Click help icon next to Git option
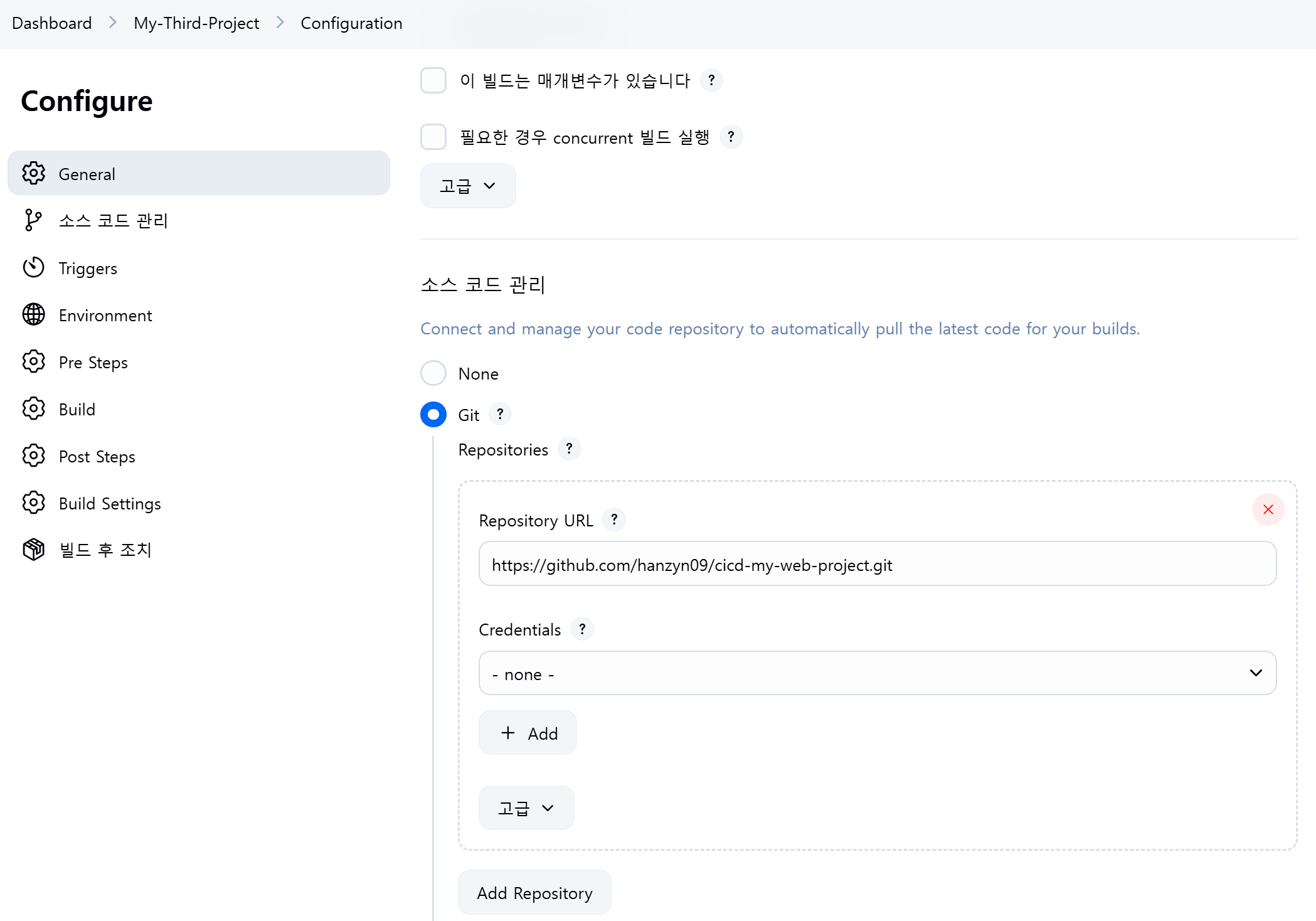 [500, 414]
